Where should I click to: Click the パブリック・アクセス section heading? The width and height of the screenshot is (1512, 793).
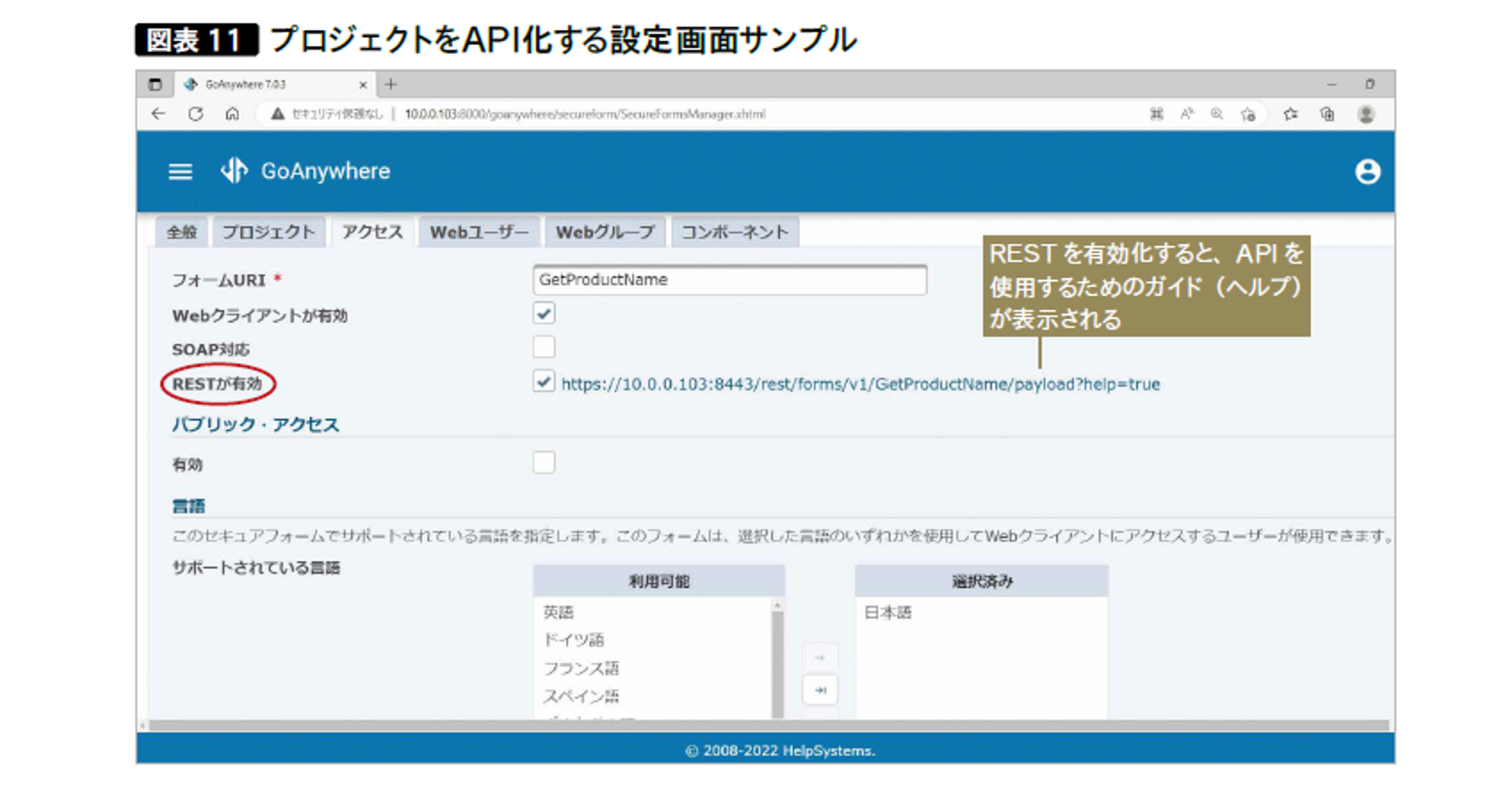(256, 425)
